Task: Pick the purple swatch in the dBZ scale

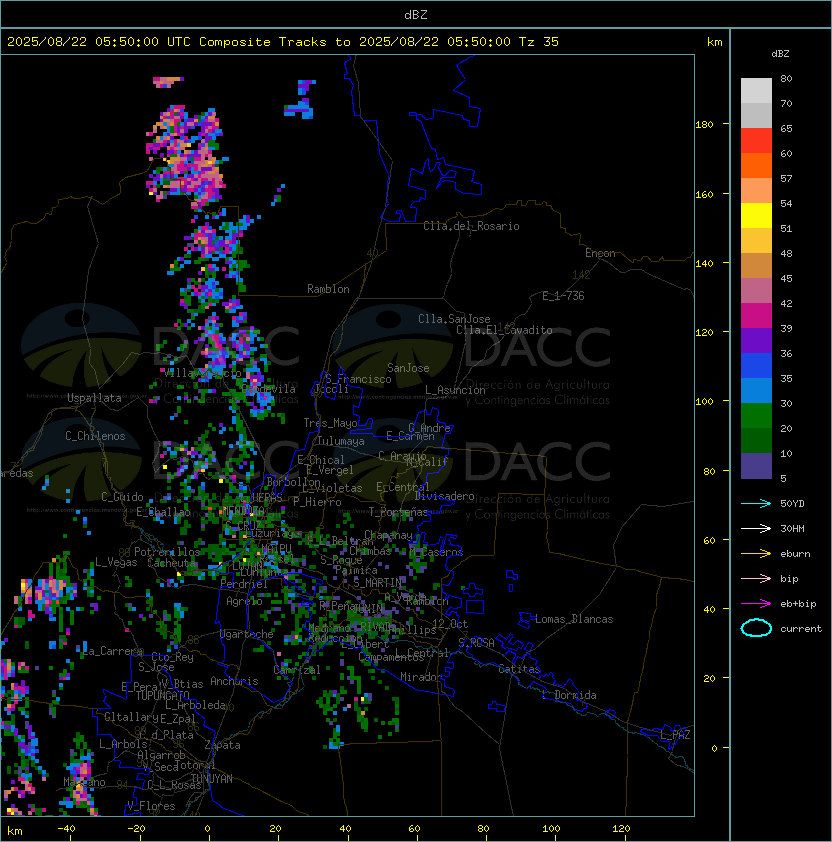Action: [x=756, y=340]
